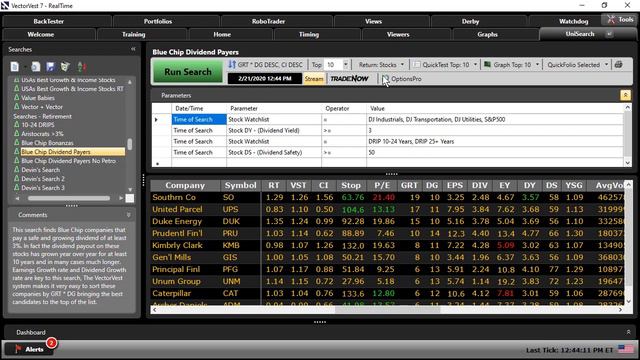This screenshot has width=640, height=360.
Task: Open the Top 10 count dropdown
Action: (346, 64)
